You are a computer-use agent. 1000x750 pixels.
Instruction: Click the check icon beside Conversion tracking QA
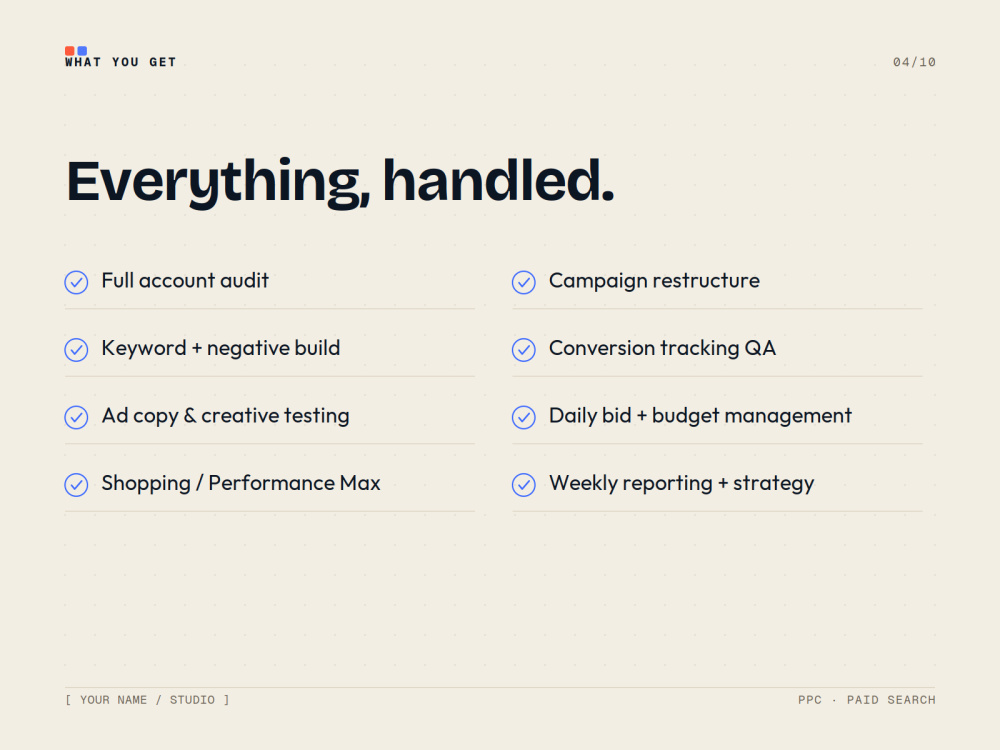pos(524,349)
